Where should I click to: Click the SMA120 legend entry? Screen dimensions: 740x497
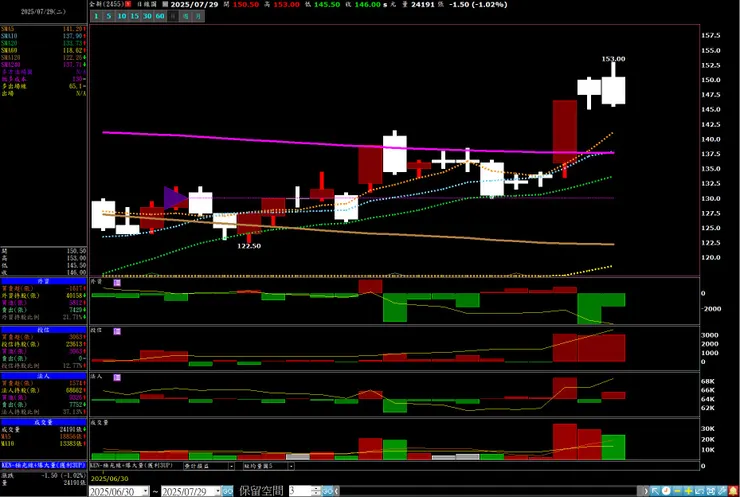(43, 58)
